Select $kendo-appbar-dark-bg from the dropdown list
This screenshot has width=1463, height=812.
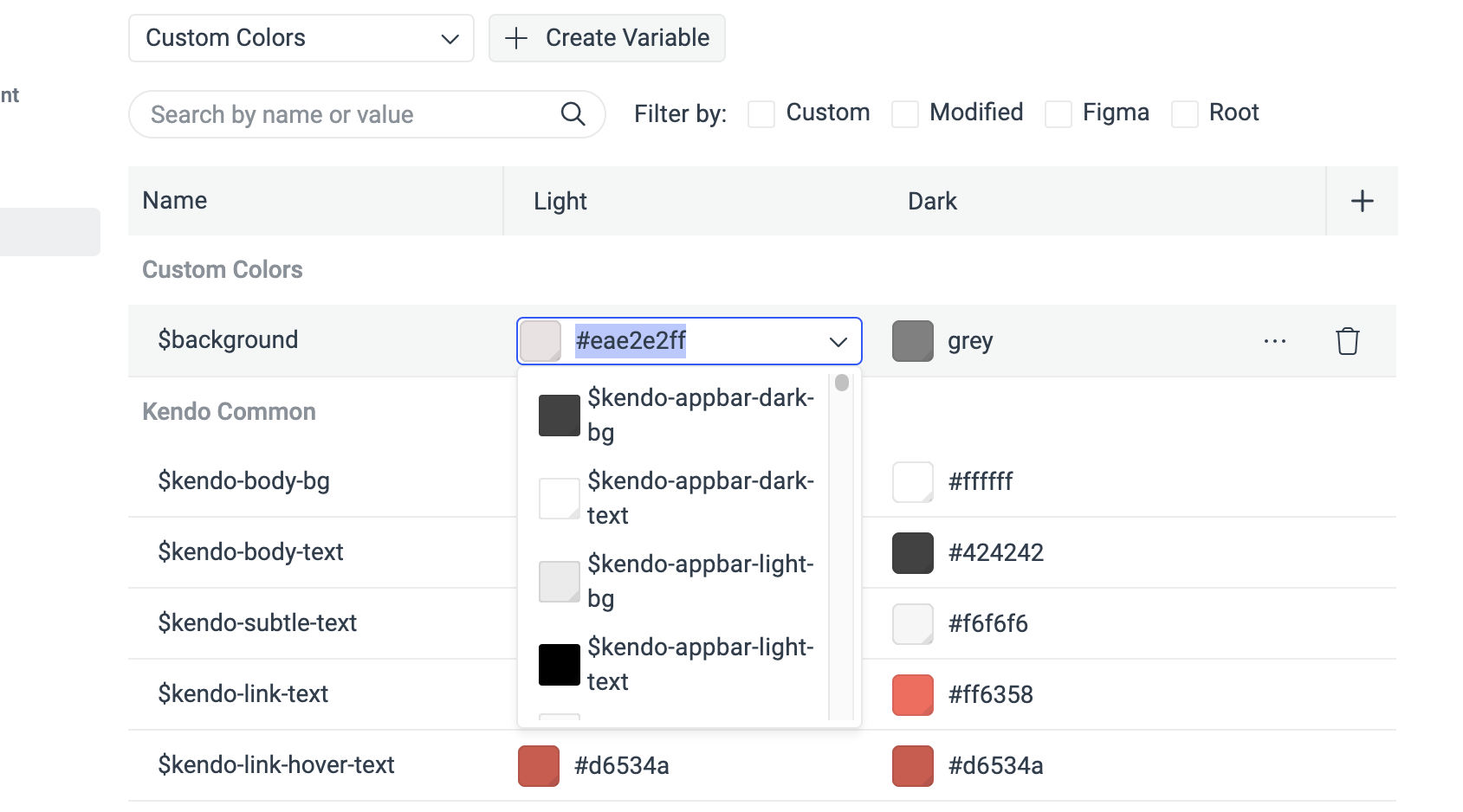pyautogui.click(x=700, y=415)
